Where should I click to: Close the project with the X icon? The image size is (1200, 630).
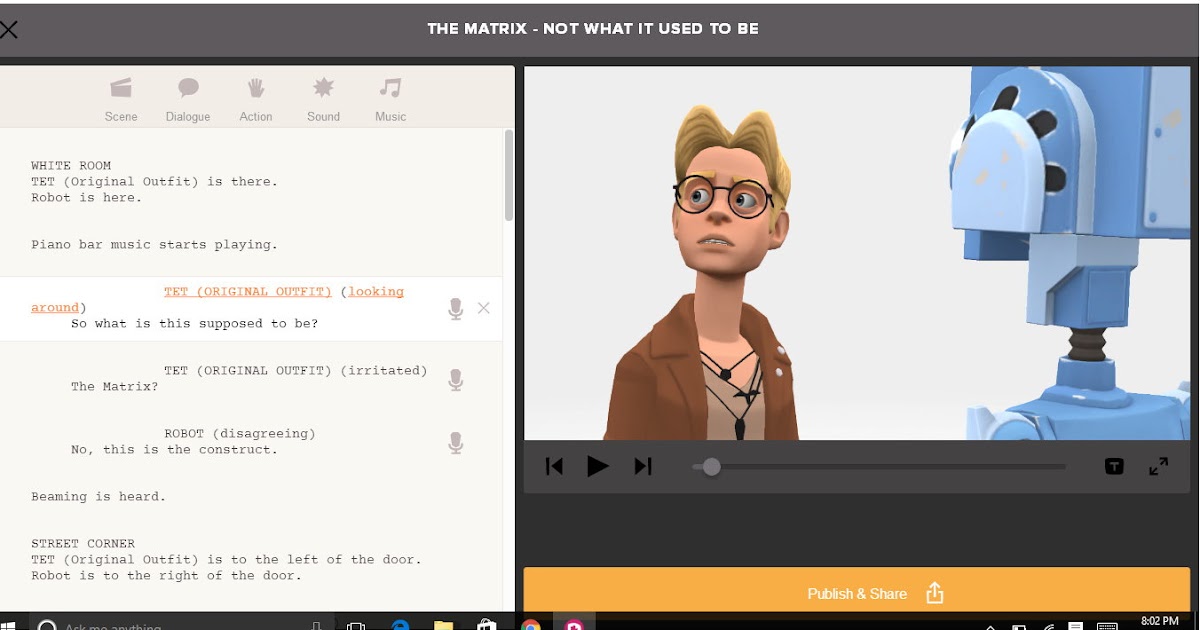tap(8, 29)
